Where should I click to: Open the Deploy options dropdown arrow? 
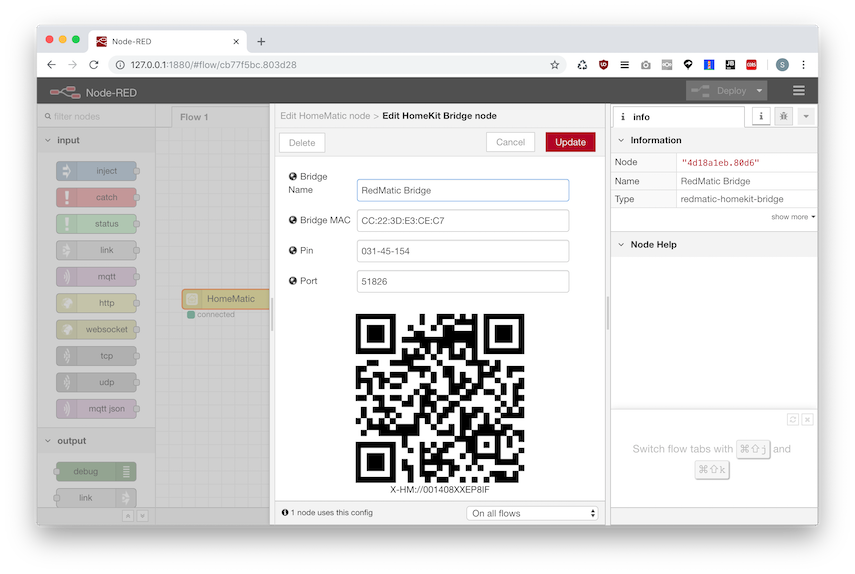coord(758,91)
